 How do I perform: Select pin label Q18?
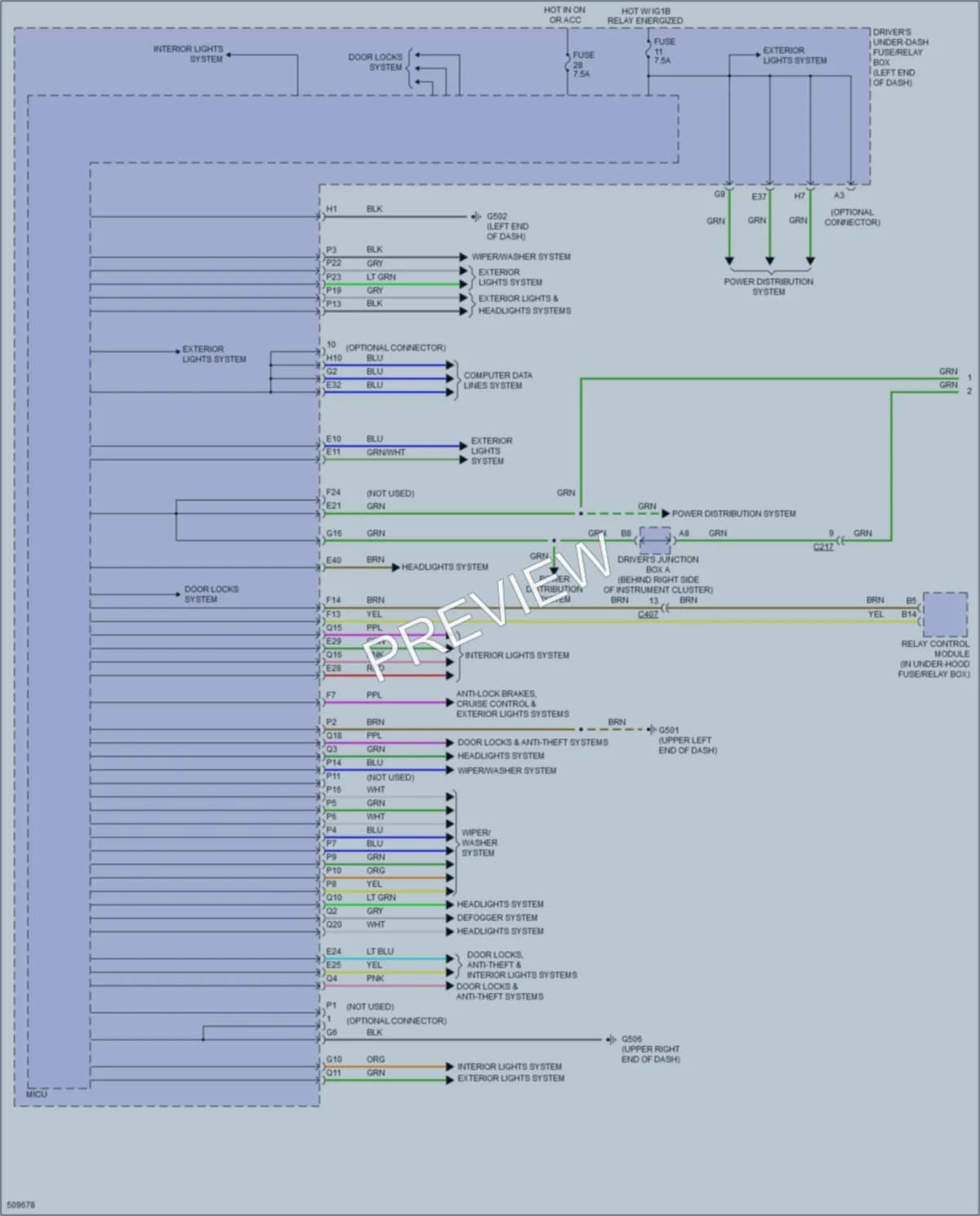tap(333, 735)
